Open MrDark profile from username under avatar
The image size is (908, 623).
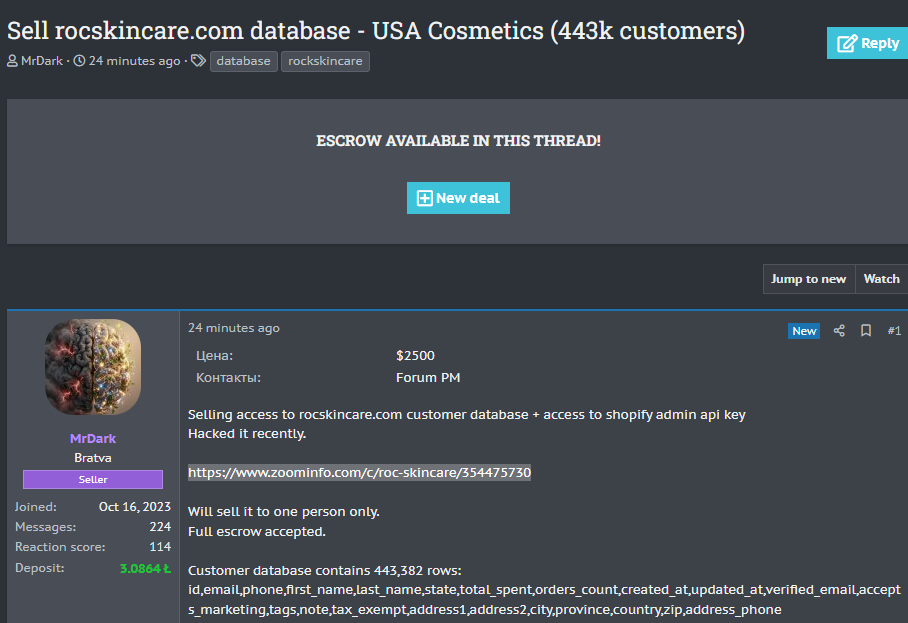(93, 438)
